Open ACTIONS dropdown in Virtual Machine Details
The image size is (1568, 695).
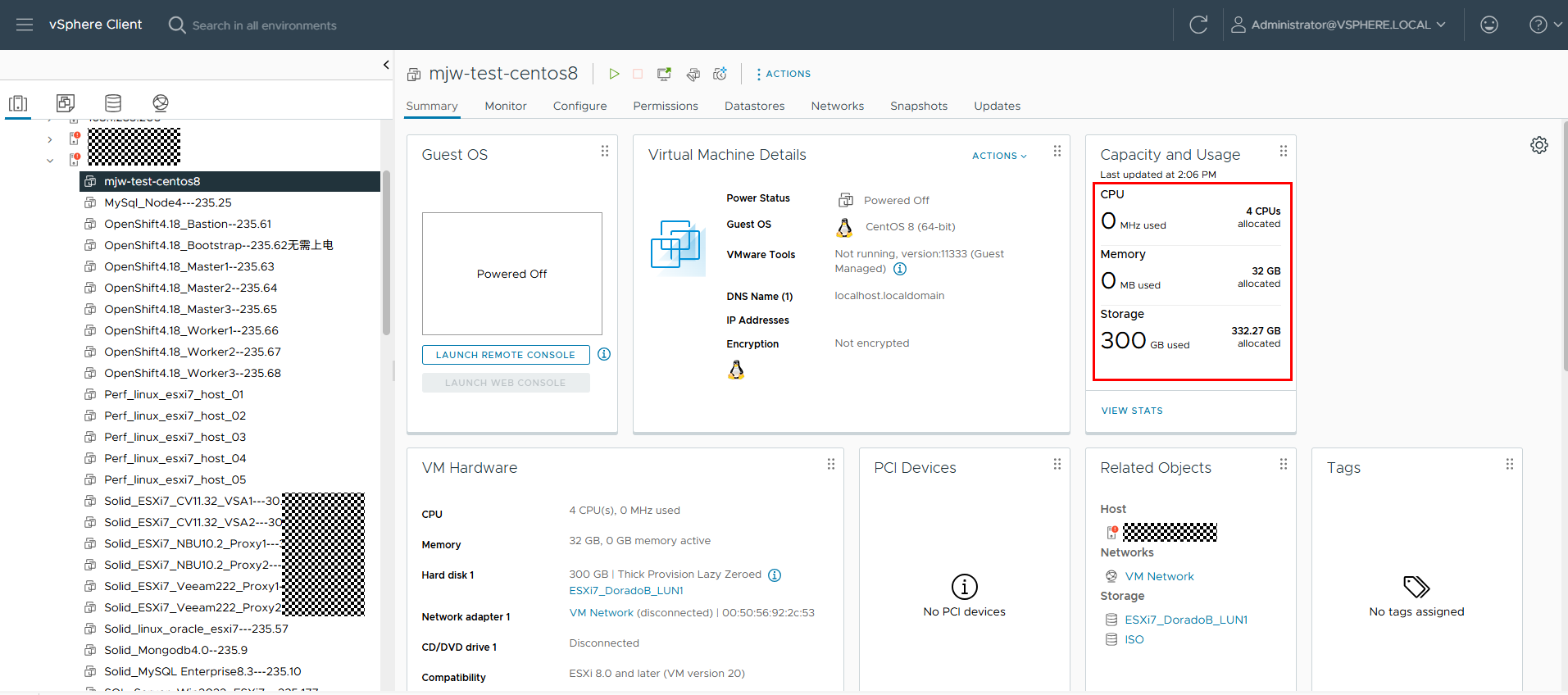[999, 156]
